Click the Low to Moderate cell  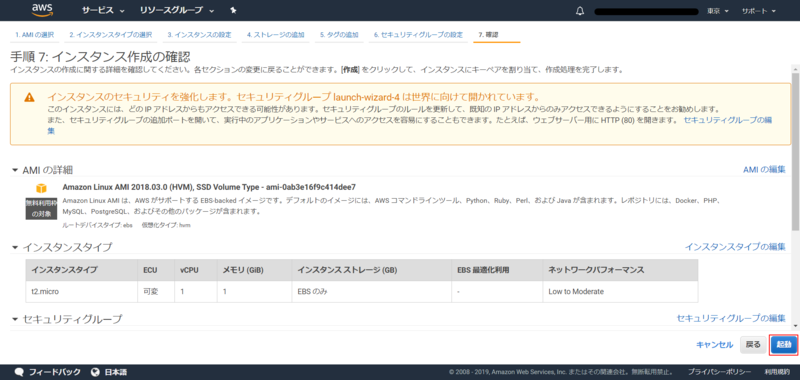tap(620, 292)
